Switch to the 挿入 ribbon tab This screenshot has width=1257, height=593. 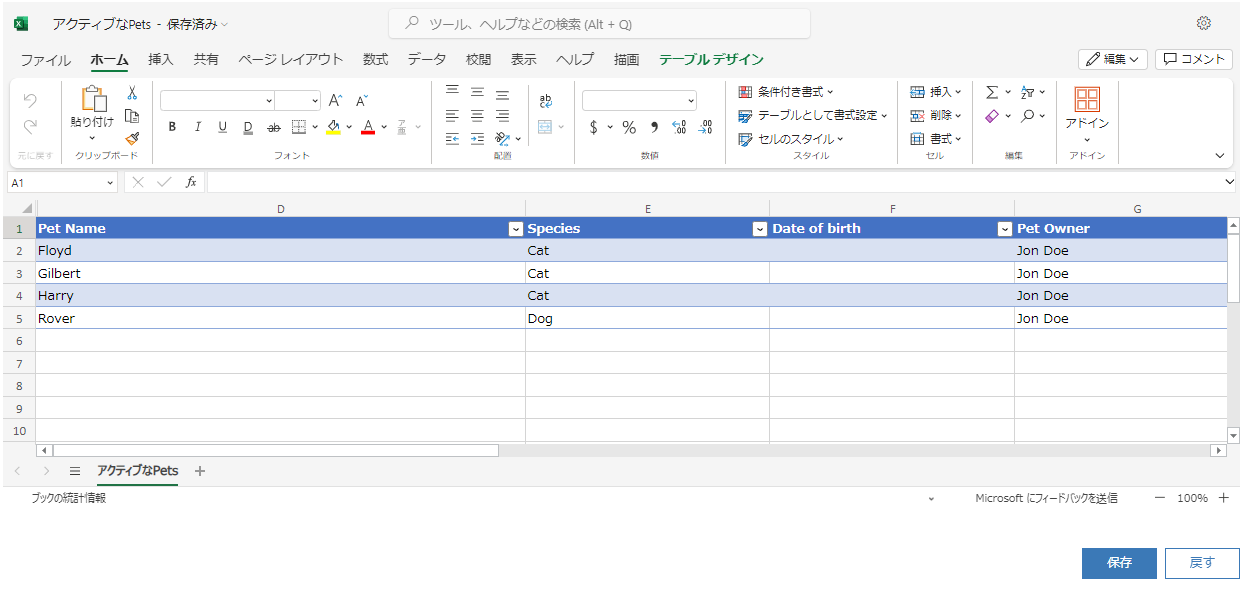click(x=161, y=60)
